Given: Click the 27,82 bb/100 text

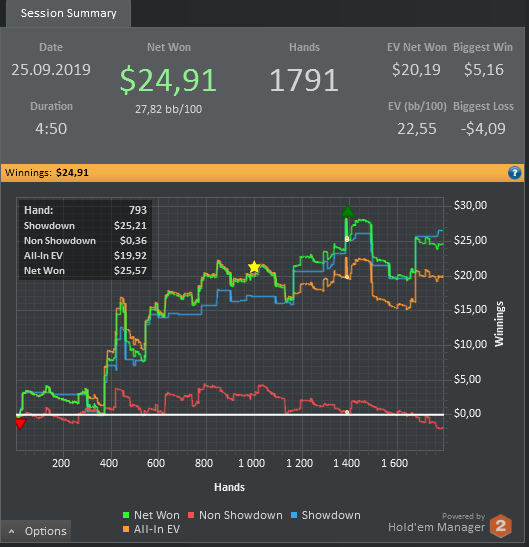Looking at the screenshot, I should (x=169, y=109).
